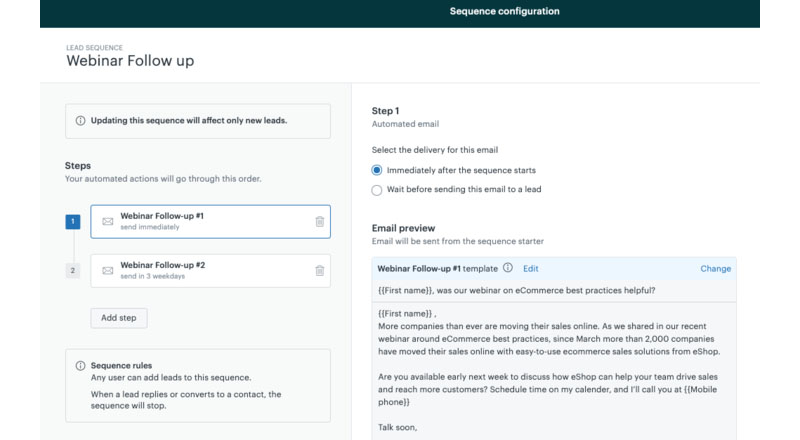The width and height of the screenshot is (800, 440).
Task: Change the email template
Action: (x=715, y=268)
